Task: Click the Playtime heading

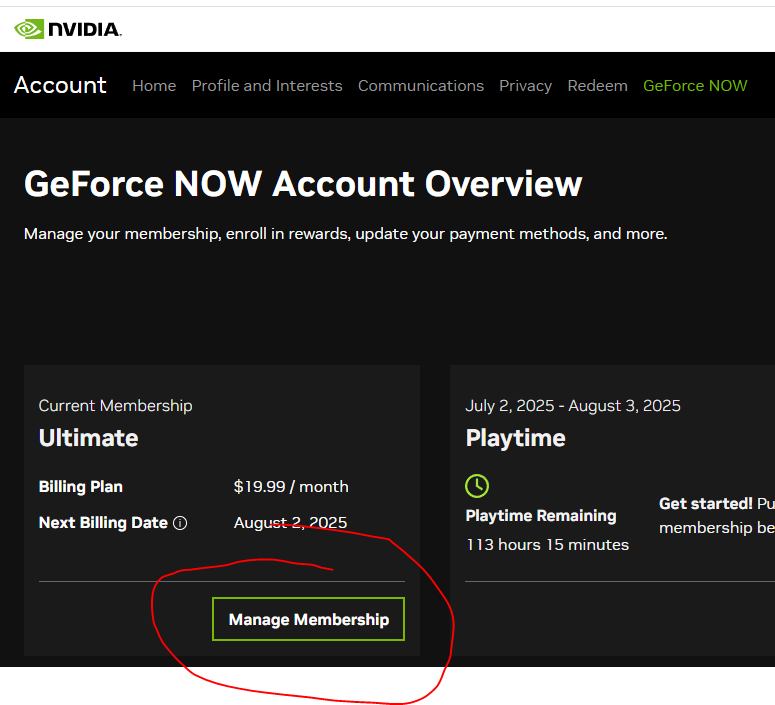Action: point(516,438)
